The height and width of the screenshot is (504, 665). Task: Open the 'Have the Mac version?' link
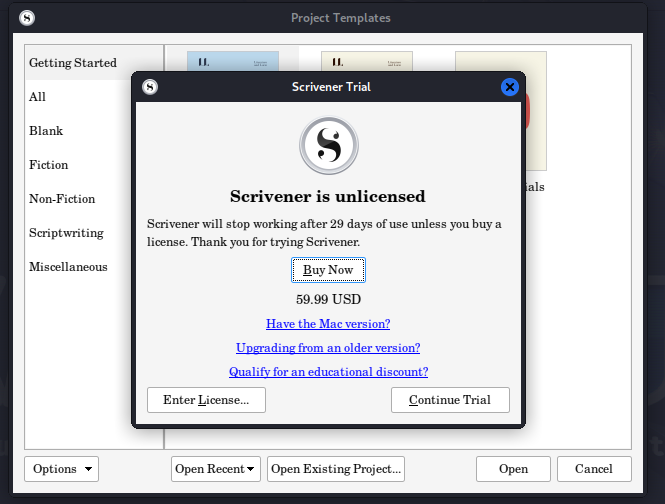328,324
